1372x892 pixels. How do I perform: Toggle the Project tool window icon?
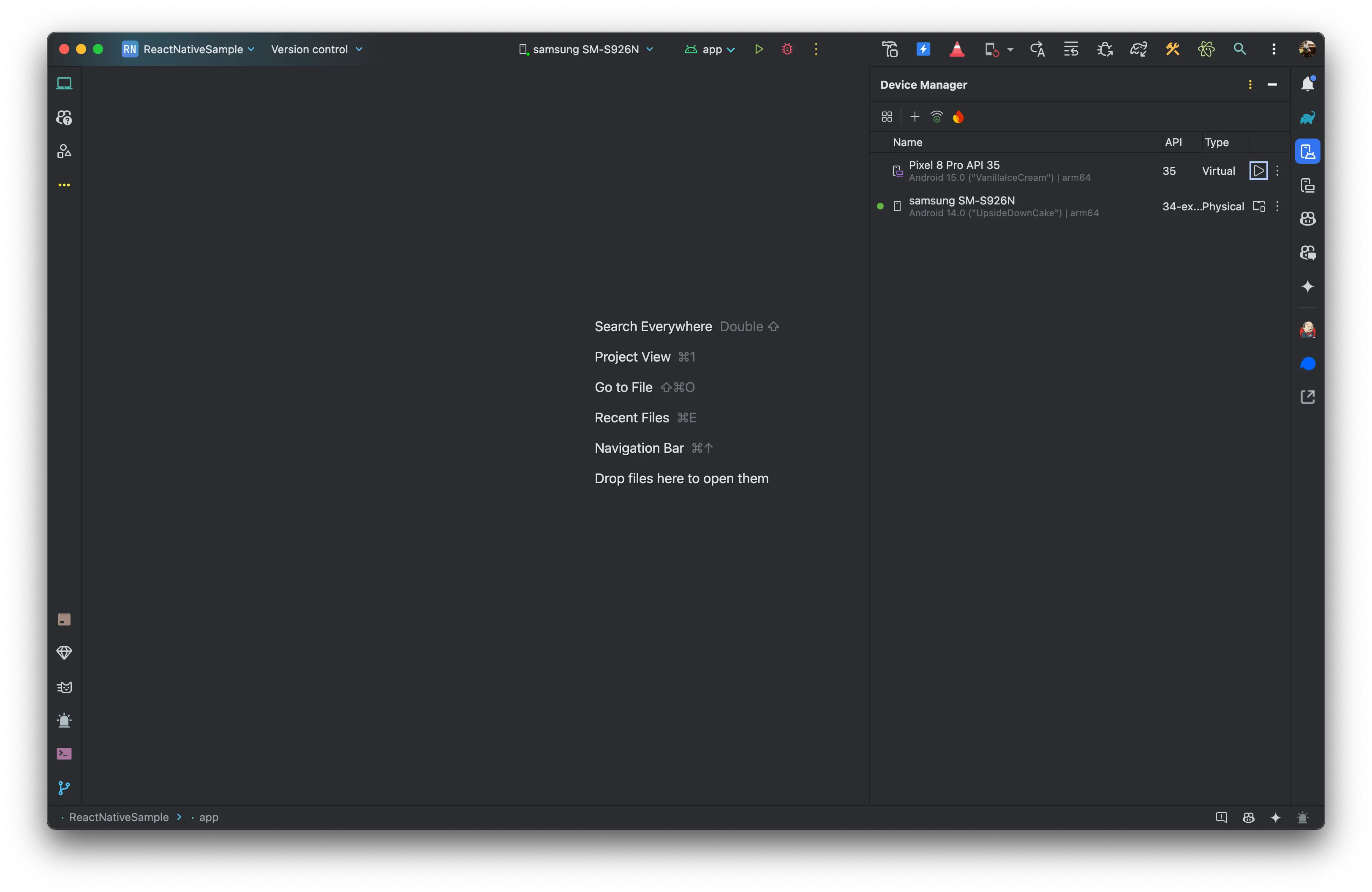coord(64,84)
